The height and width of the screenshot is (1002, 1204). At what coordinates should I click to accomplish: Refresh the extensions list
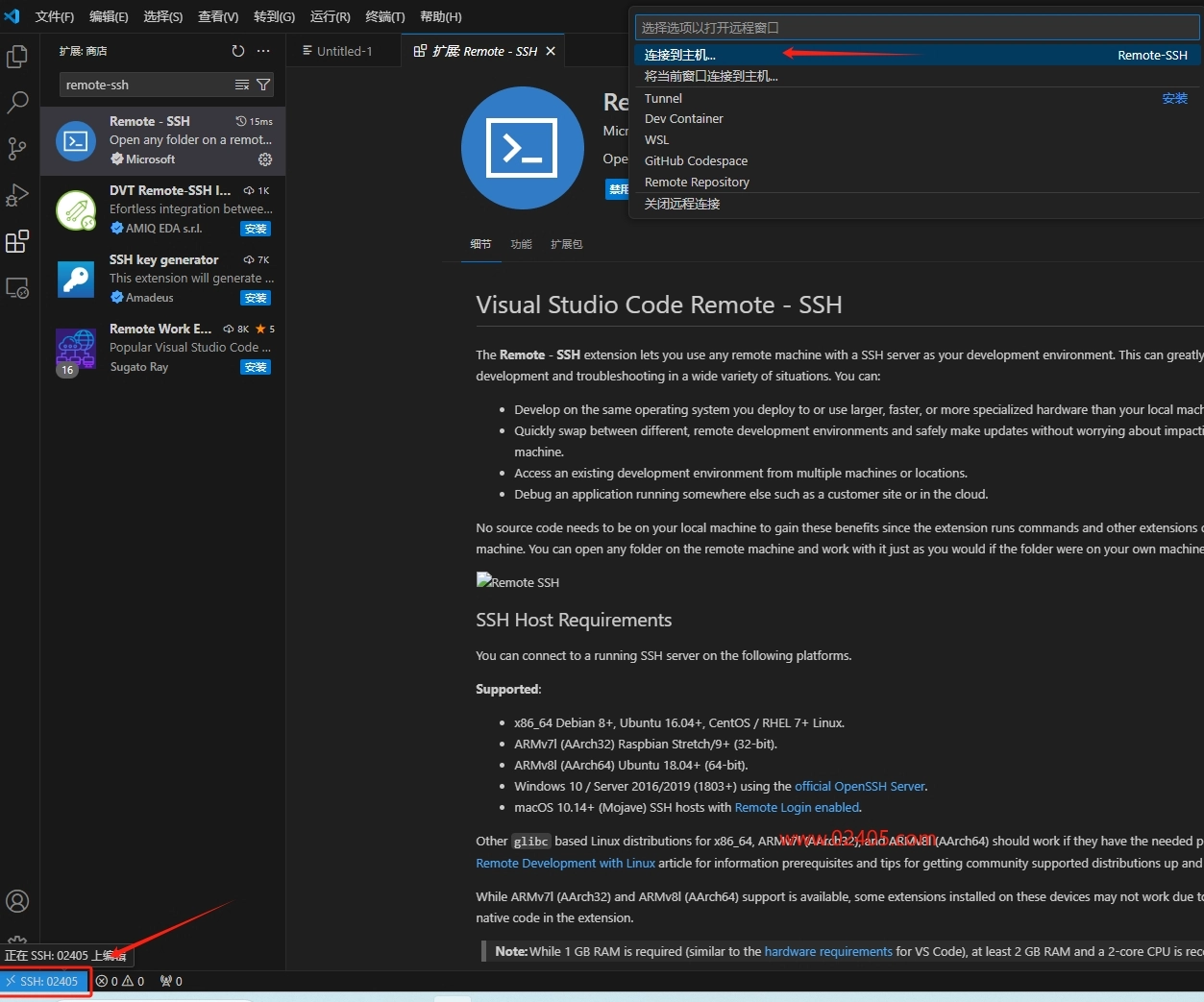coord(238,51)
